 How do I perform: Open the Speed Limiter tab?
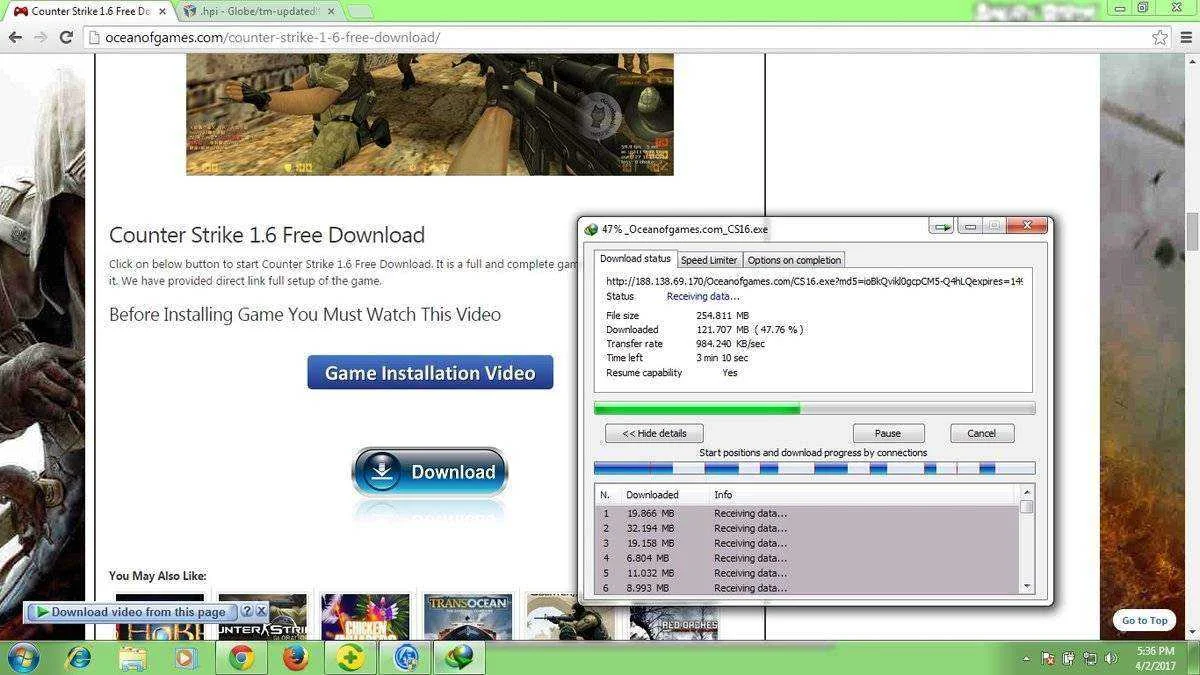709,260
